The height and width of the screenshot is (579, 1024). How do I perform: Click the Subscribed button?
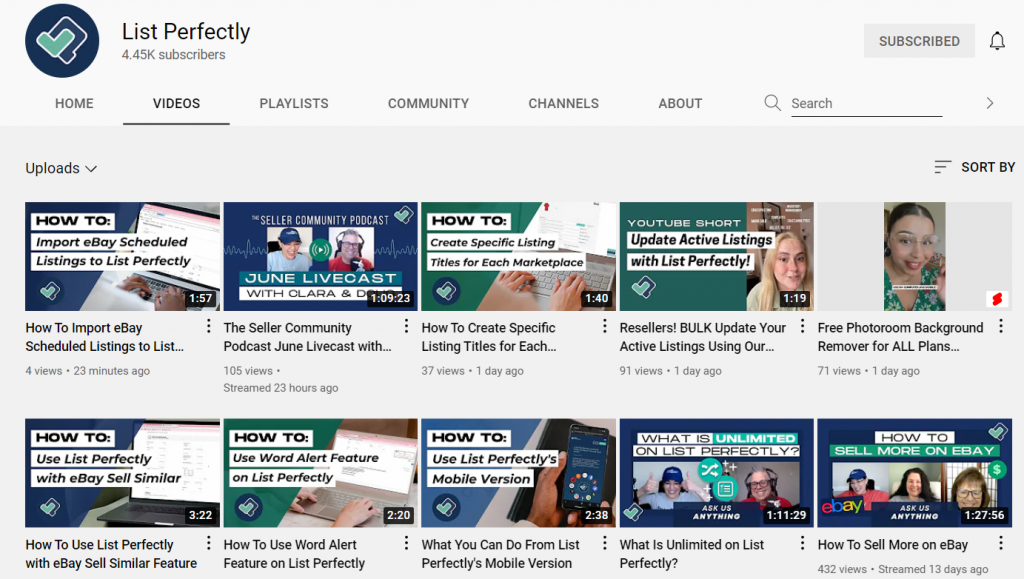click(x=919, y=41)
